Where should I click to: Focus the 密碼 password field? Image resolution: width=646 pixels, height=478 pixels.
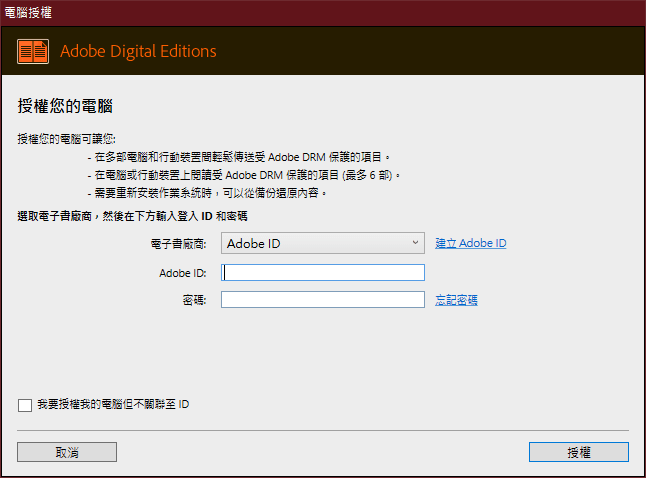[x=323, y=300]
